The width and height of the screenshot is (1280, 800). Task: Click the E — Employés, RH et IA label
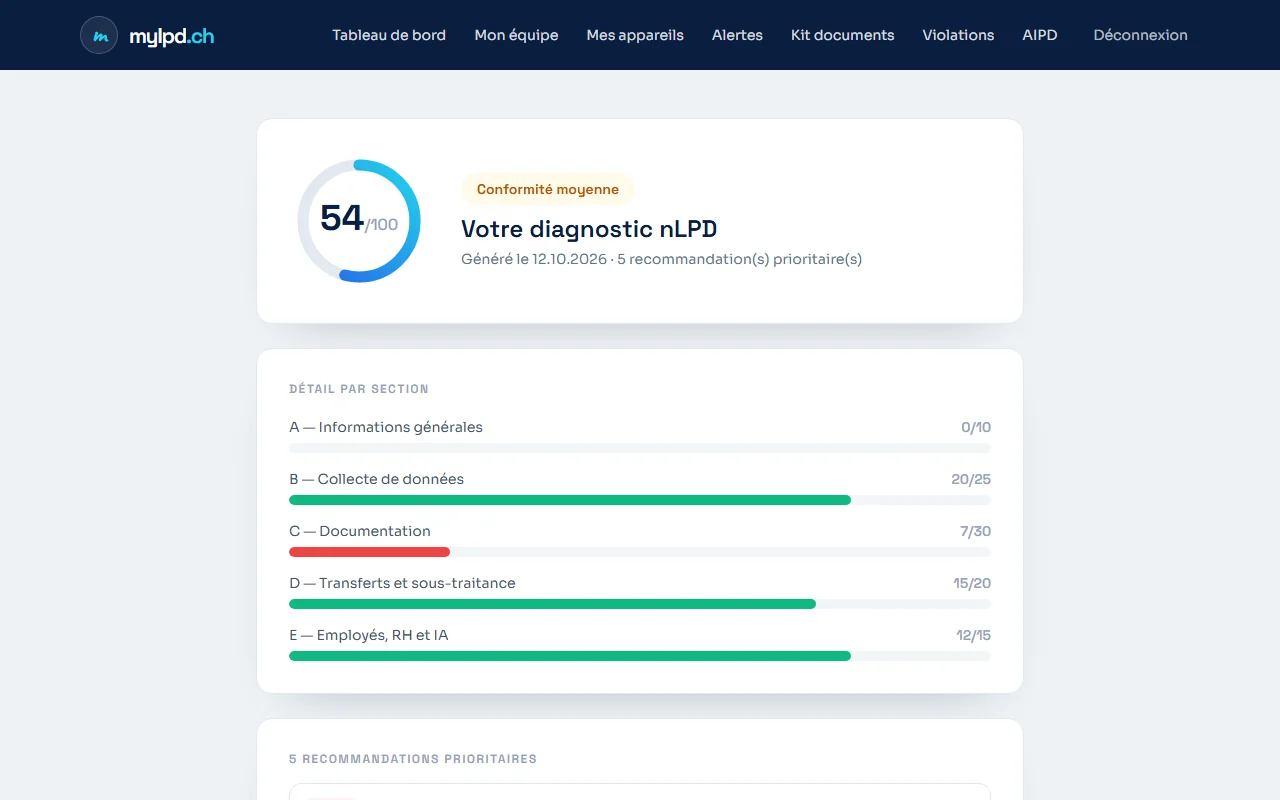pyautogui.click(x=368, y=635)
